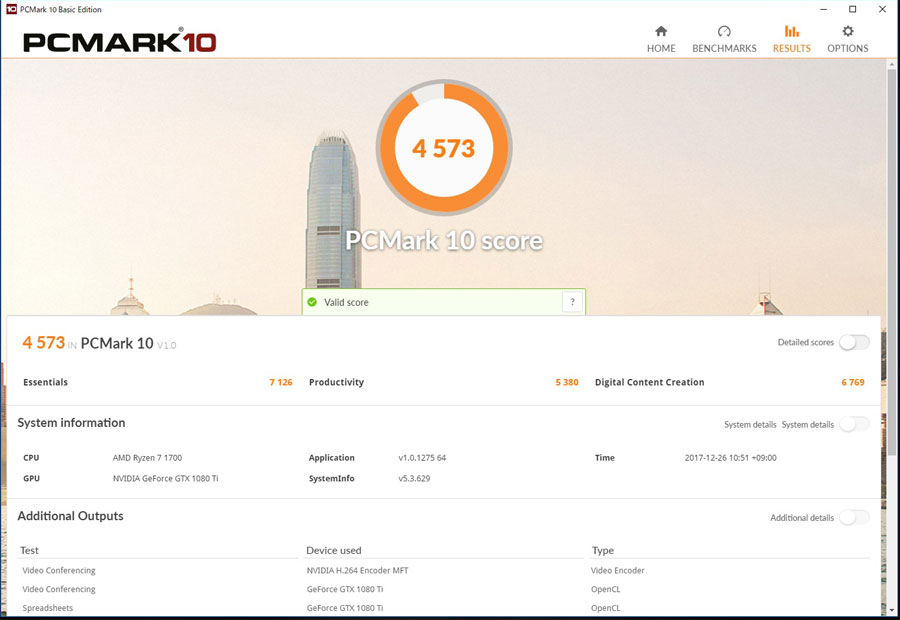Screen dimensions: 900x620
Task: Click the Essentials score 7 126
Action: coord(281,382)
